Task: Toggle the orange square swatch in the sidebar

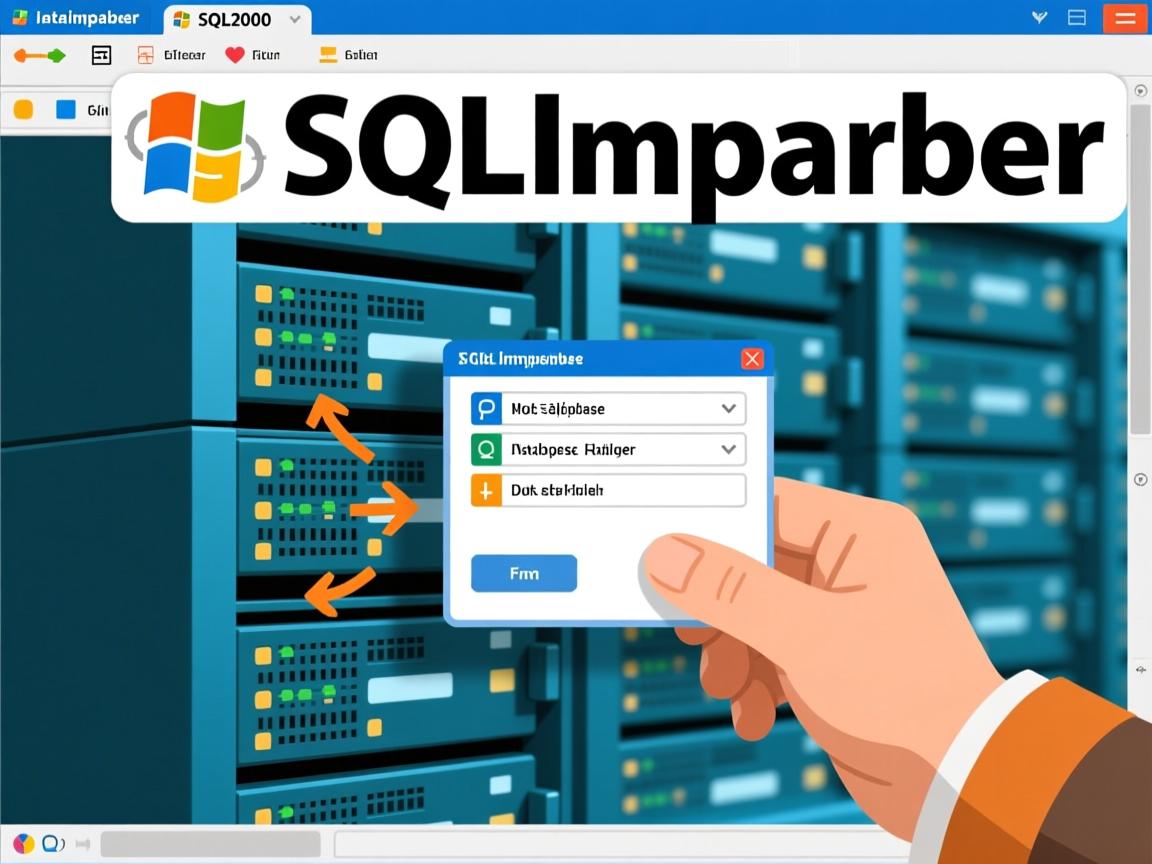Action: point(21,110)
